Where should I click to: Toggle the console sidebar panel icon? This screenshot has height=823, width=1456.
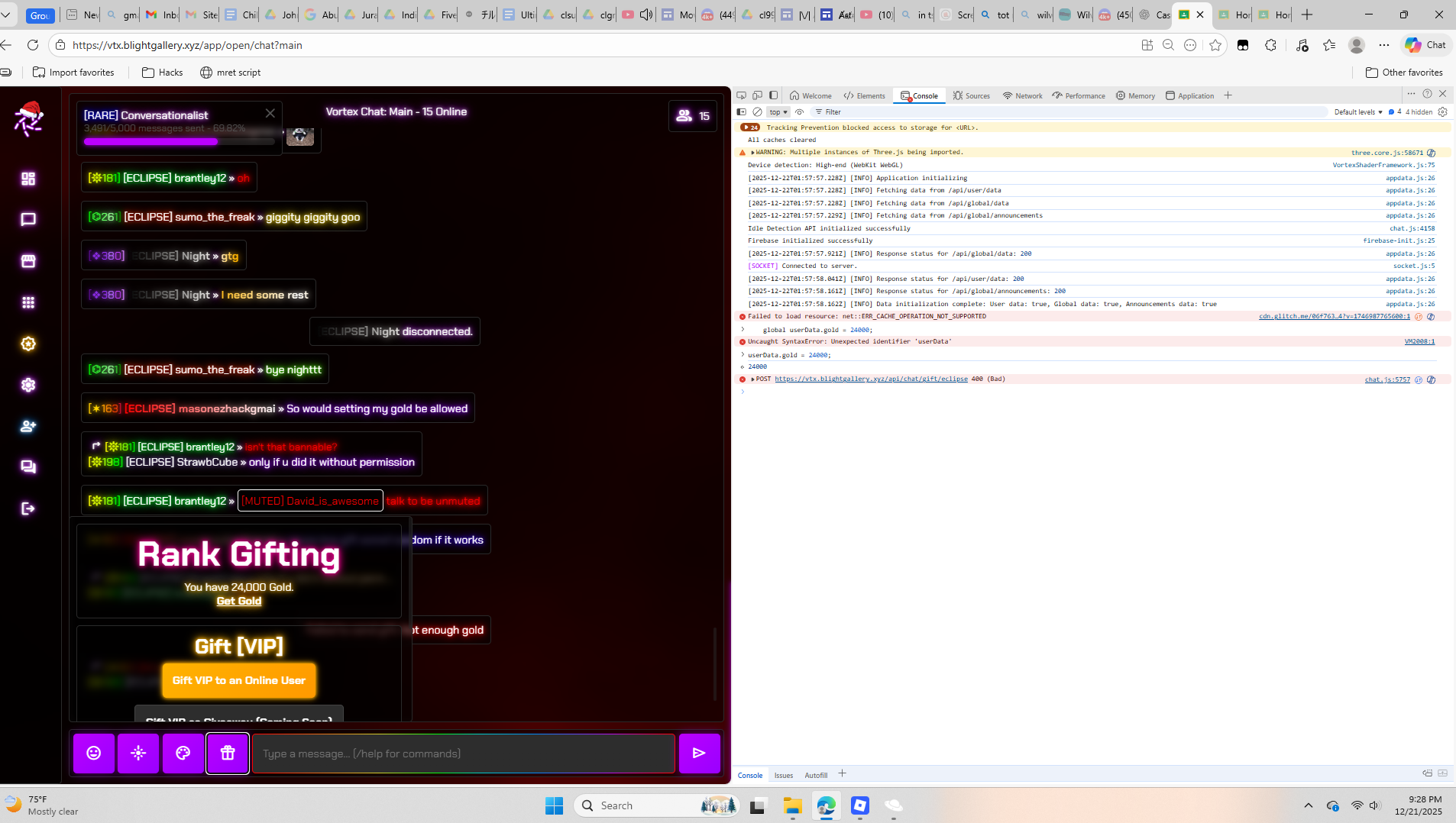coord(741,112)
